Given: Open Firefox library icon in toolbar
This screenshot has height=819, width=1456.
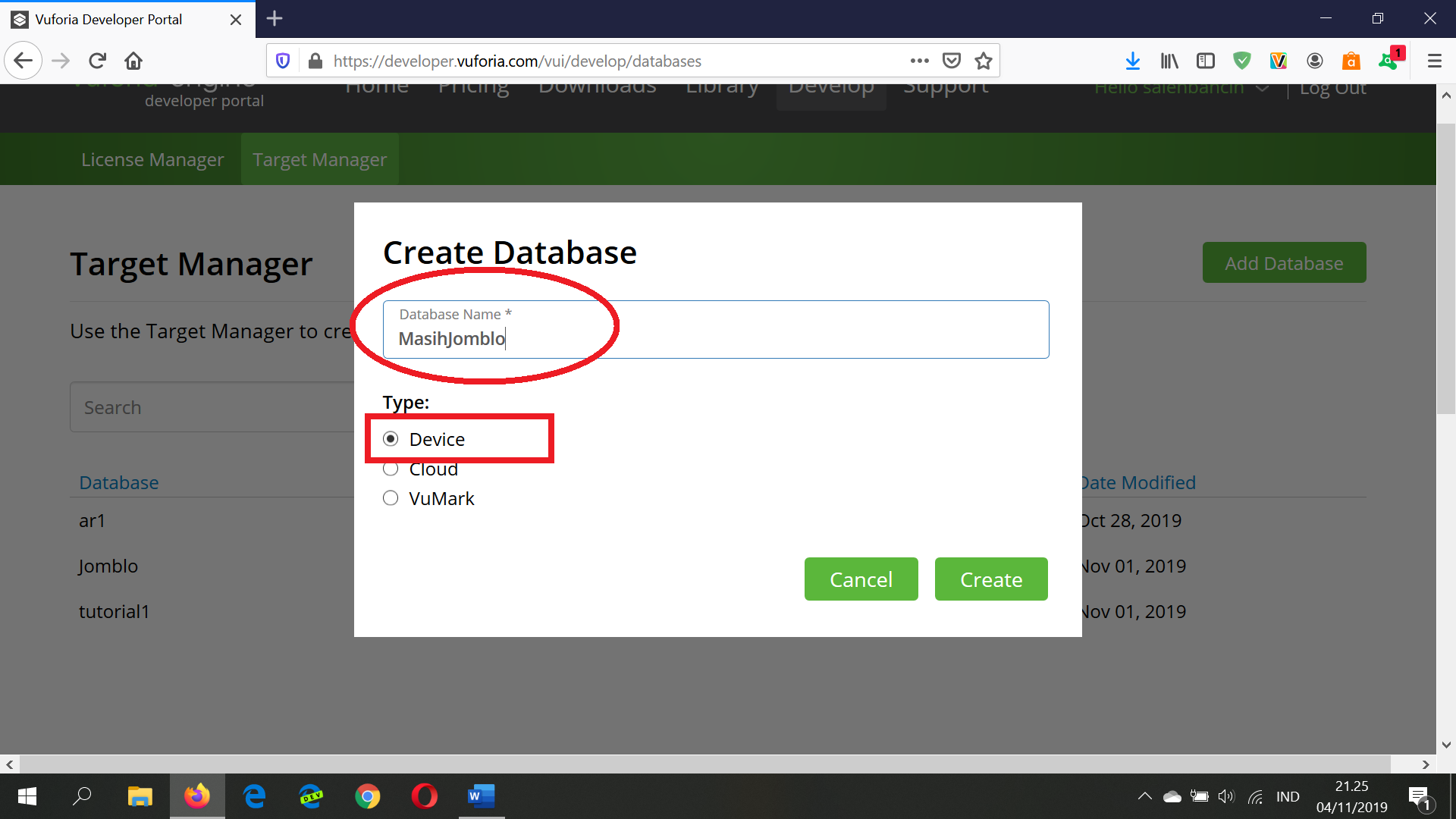Looking at the screenshot, I should click(x=1169, y=61).
